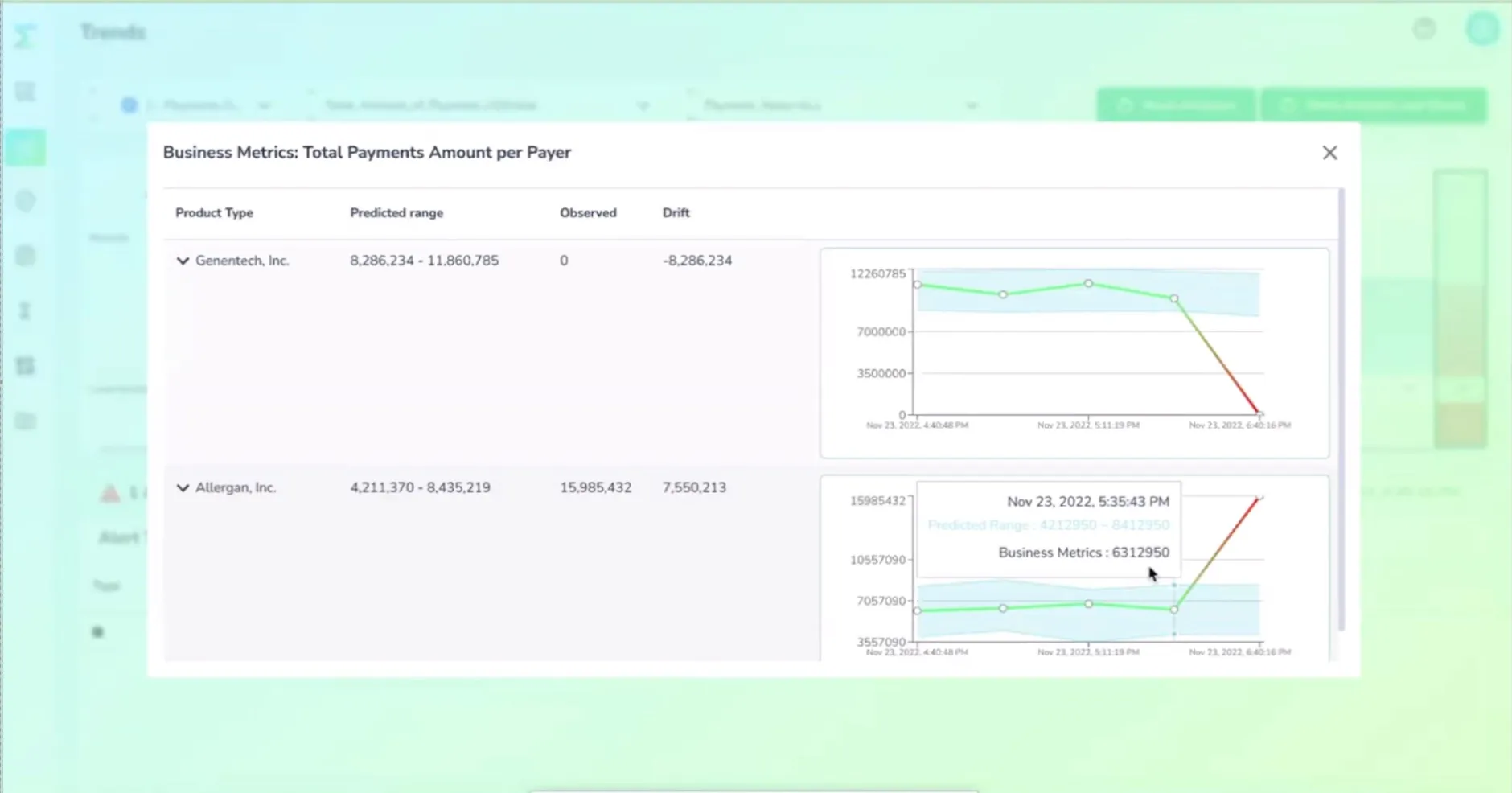Image resolution: width=1512 pixels, height=793 pixels.
Task: Click the Drift column header
Action: tap(676, 212)
